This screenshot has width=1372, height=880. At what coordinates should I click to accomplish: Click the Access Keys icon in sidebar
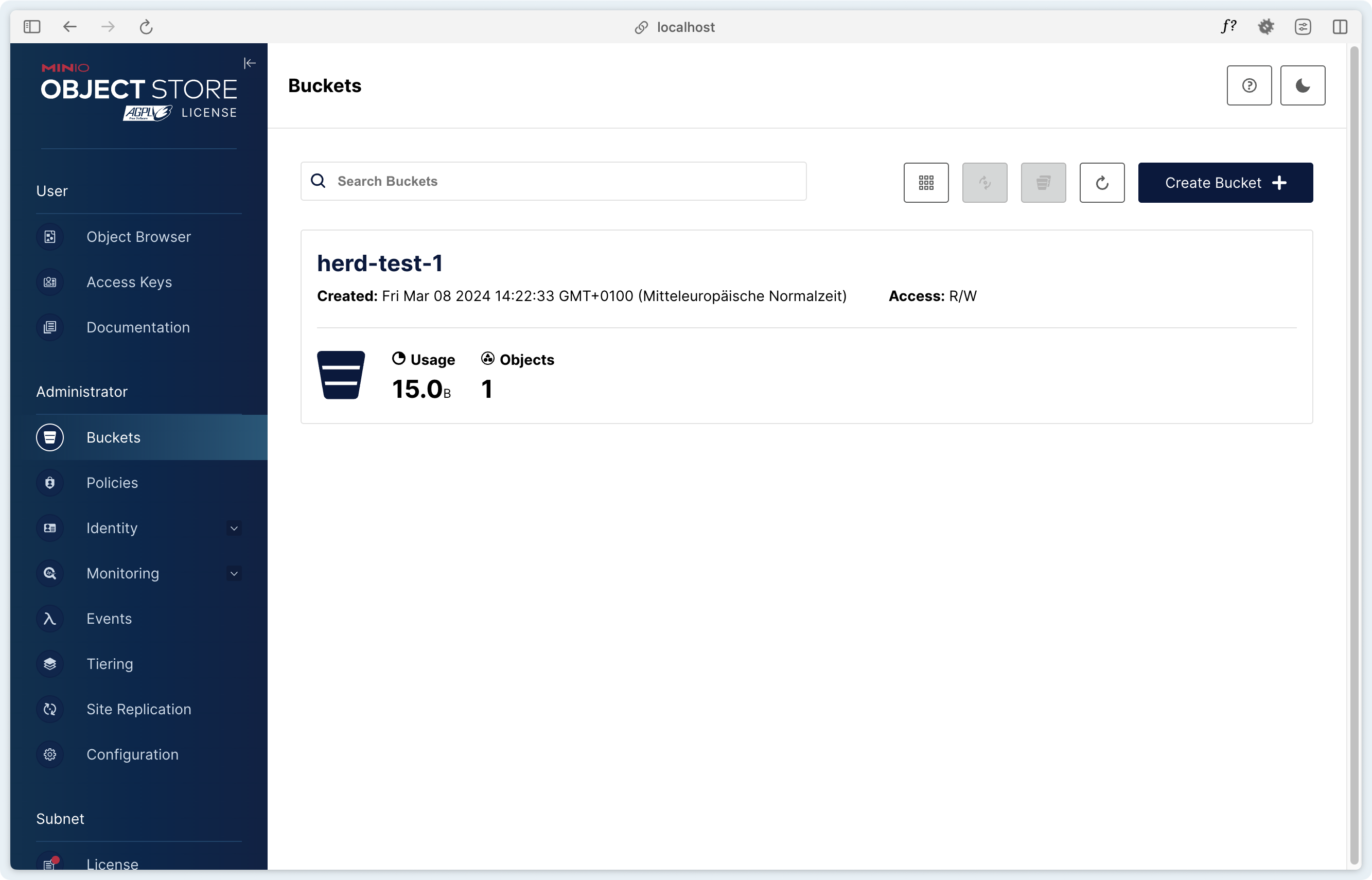(x=49, y=282)
